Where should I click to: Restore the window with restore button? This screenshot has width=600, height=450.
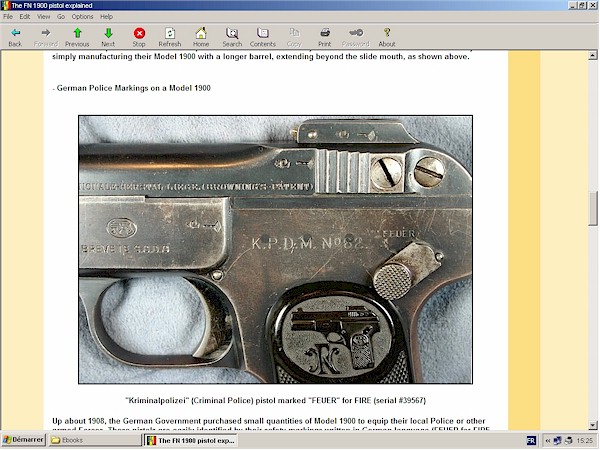(x=582, y=5)
